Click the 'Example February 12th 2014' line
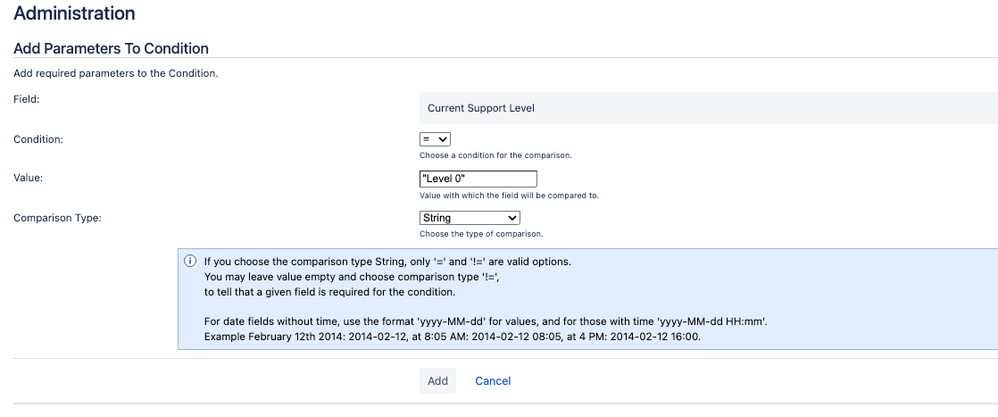The height and width of the screenshot is (417, 998). coord(452,336)
